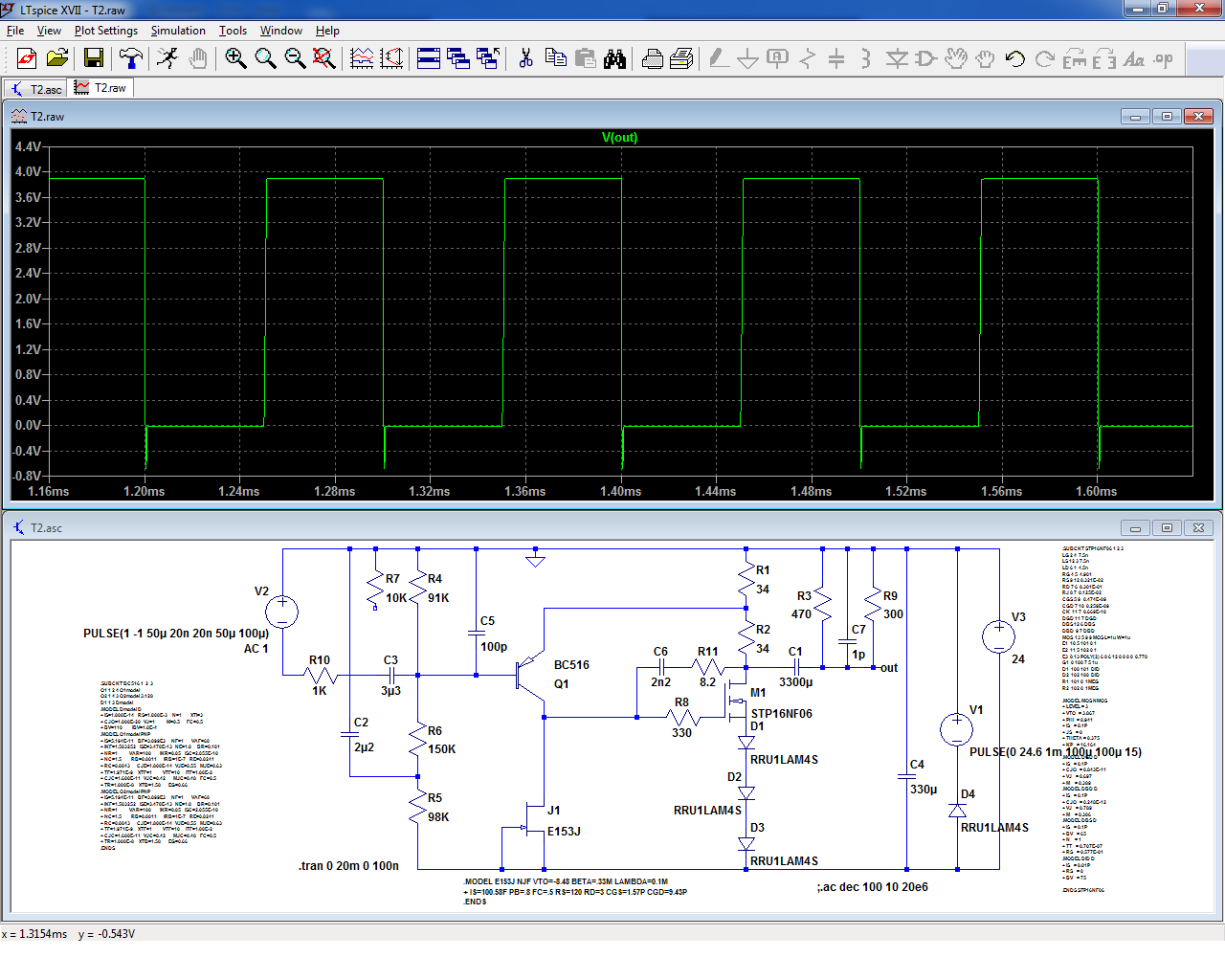Open Find with the binoculars icon
The width and height of the screenshot is (1225, 980).
614,59
